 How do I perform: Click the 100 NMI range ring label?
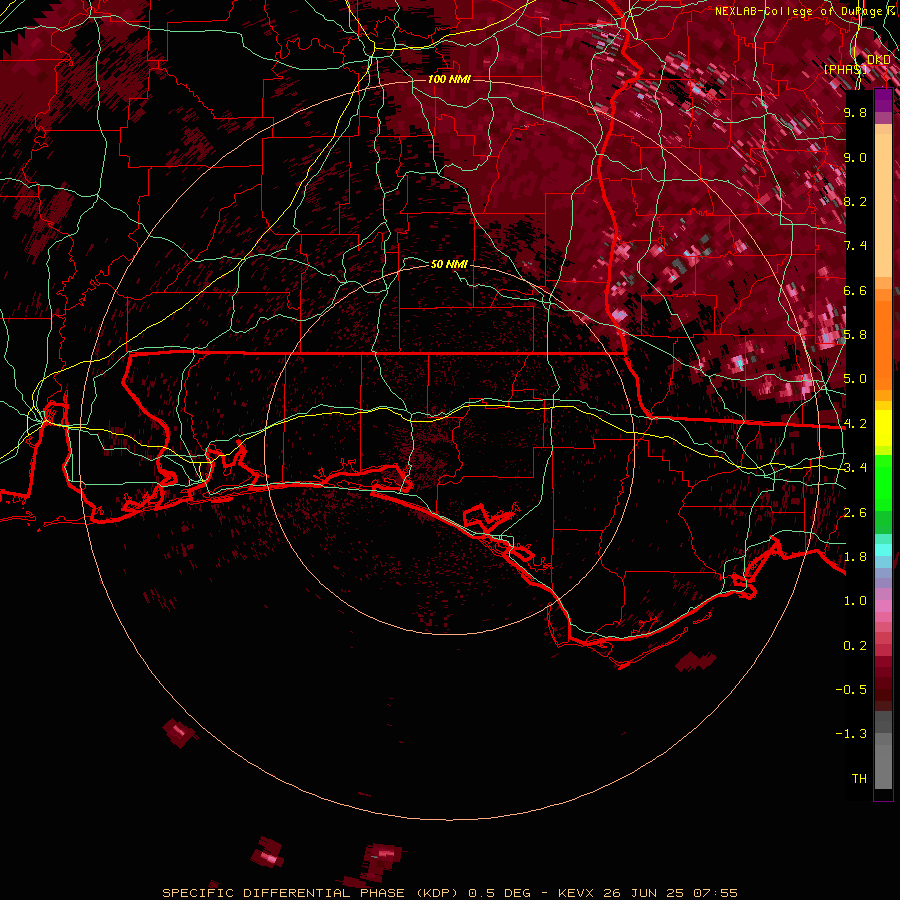pos(449,79)
